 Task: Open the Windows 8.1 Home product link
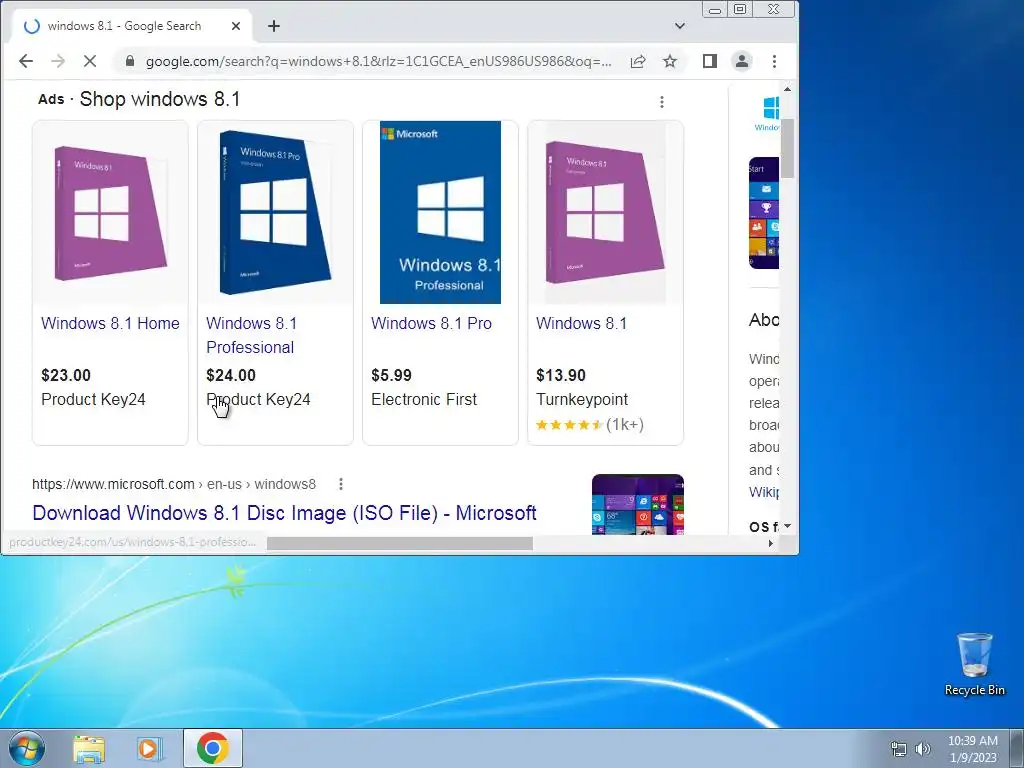(110, 323)
